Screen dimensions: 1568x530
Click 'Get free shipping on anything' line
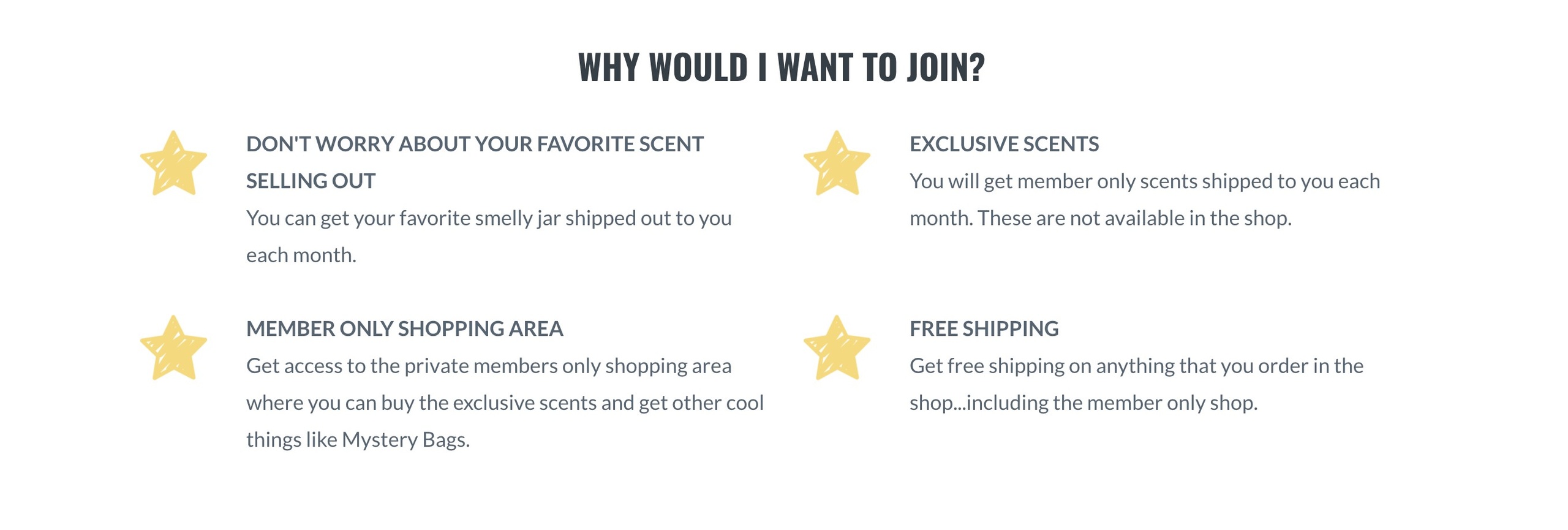[1136, 366]
